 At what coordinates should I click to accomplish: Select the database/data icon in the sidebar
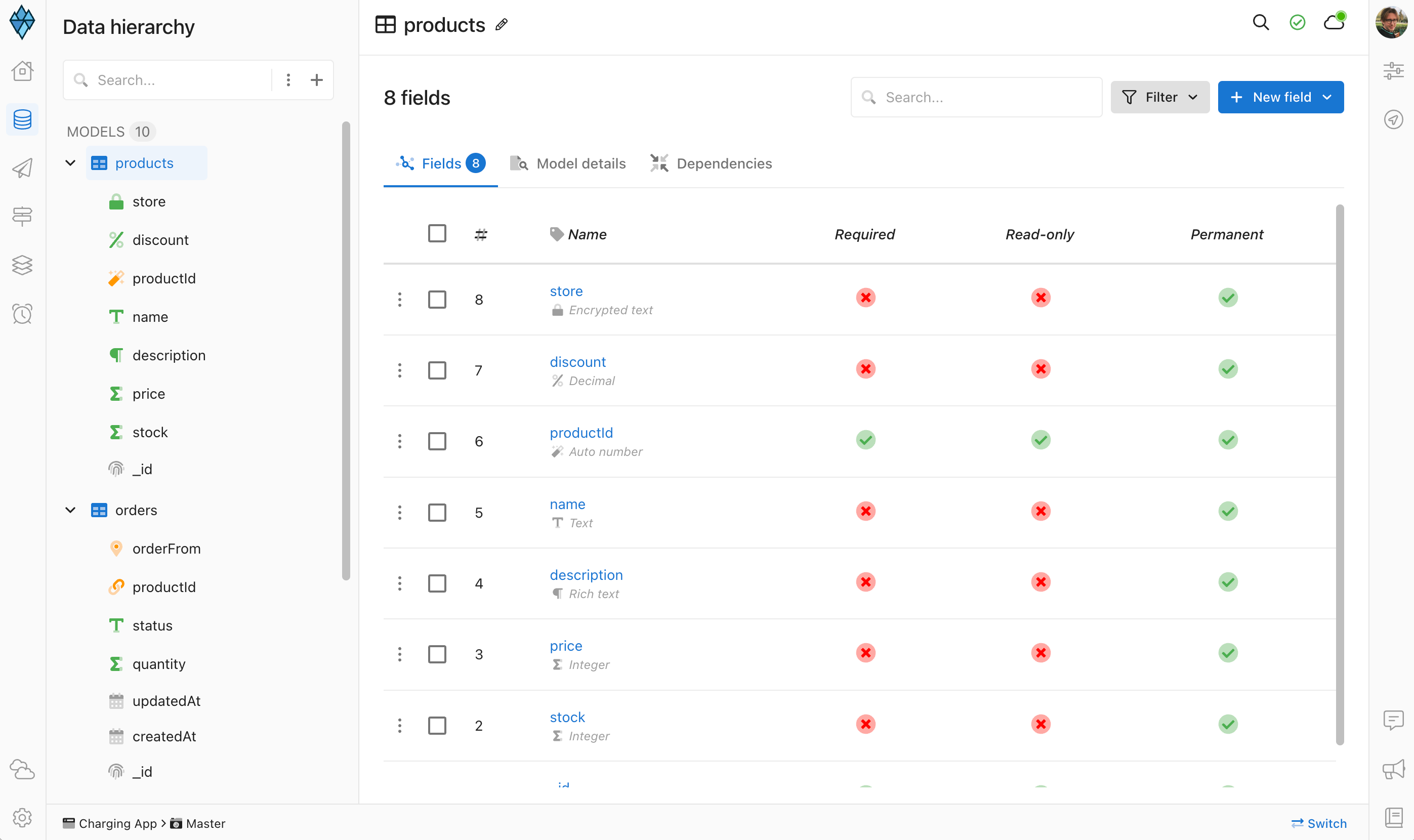(x=22, y=119)
